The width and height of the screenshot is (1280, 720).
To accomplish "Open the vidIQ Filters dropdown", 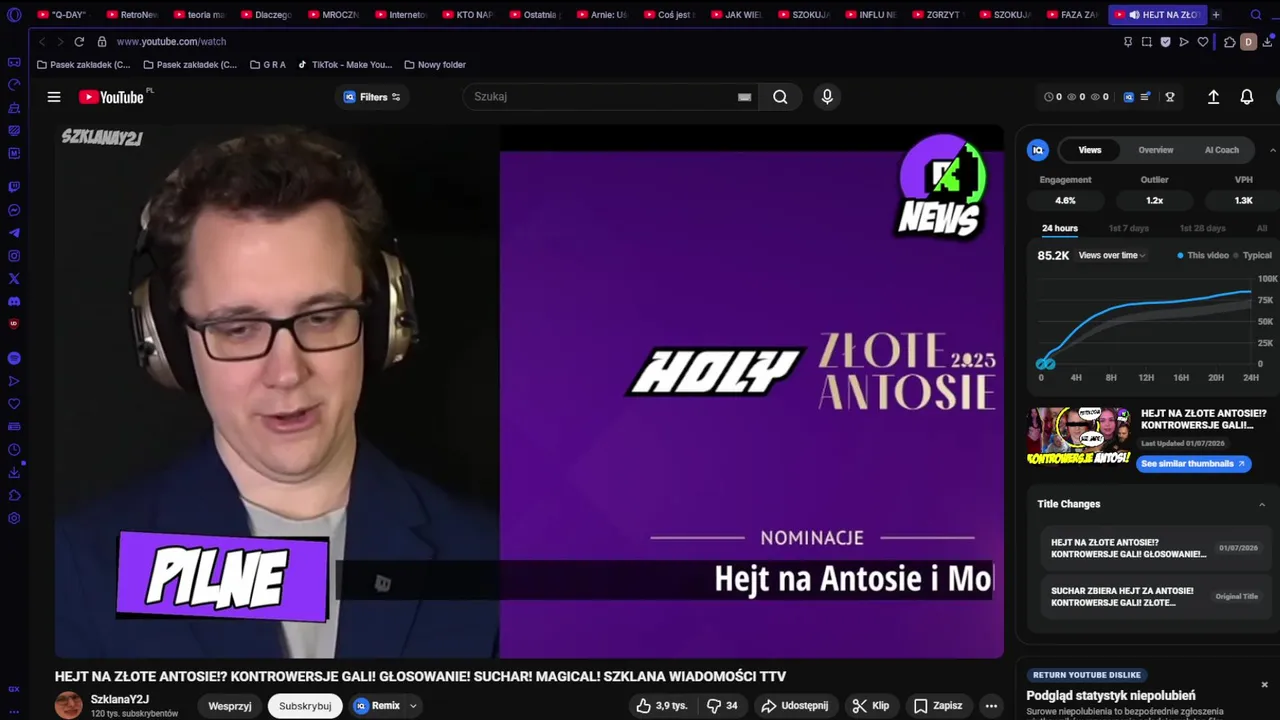I will pyautogui.click(x=372, y=97).
